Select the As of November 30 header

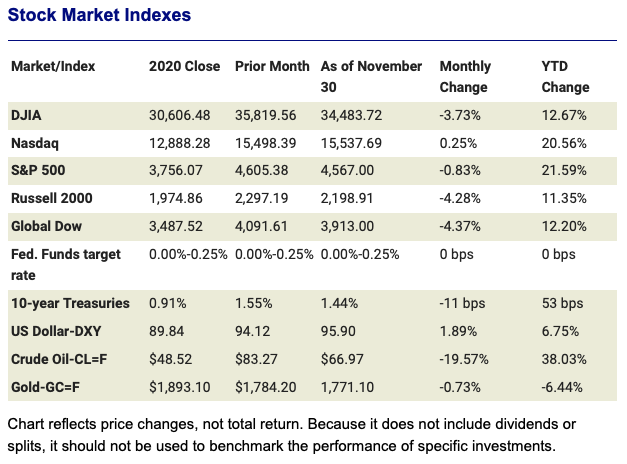(371, 76)
